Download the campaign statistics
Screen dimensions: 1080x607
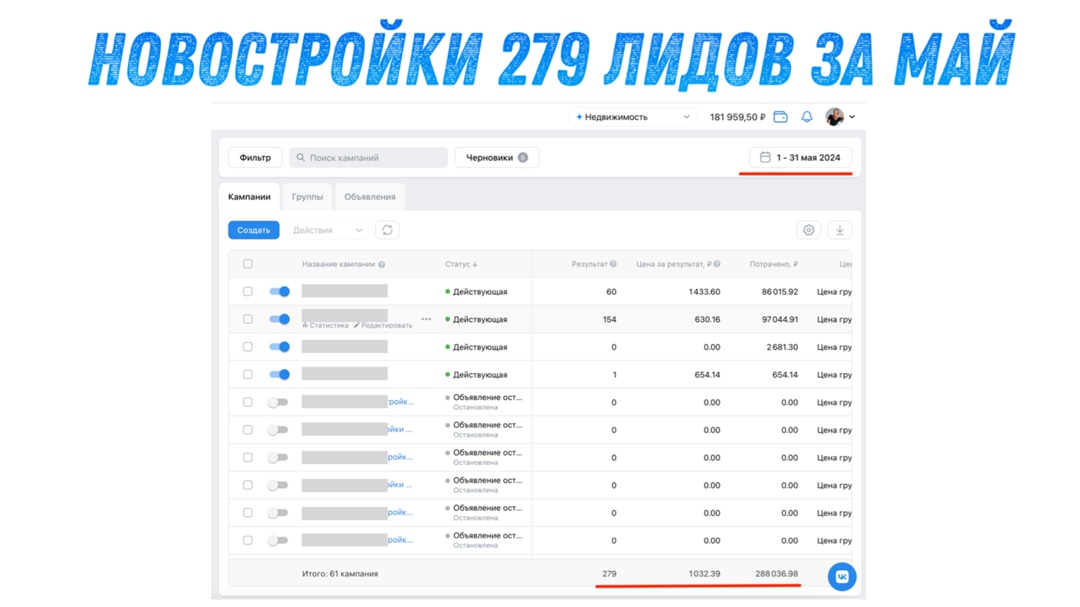click(840, 230)
